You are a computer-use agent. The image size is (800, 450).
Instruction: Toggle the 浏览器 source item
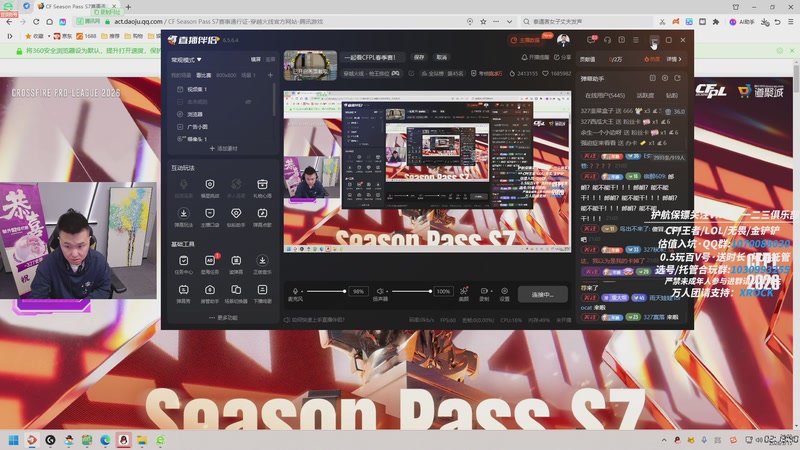(x=180, y=114)
